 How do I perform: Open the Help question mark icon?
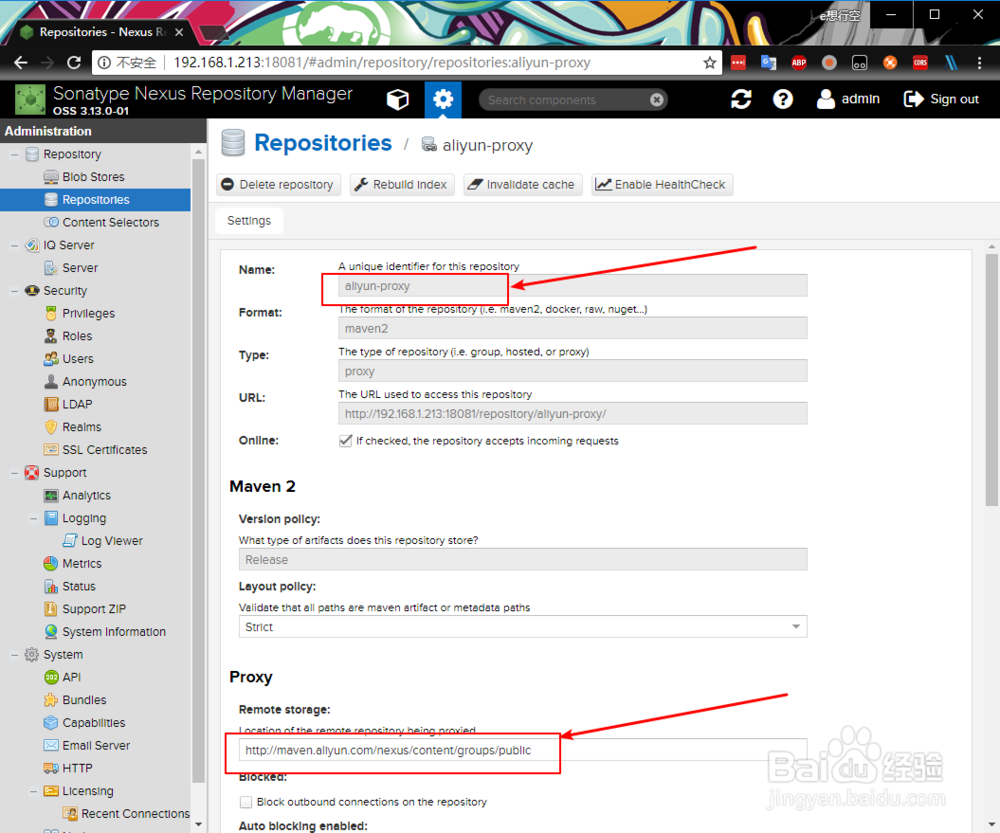click(783, 99)
